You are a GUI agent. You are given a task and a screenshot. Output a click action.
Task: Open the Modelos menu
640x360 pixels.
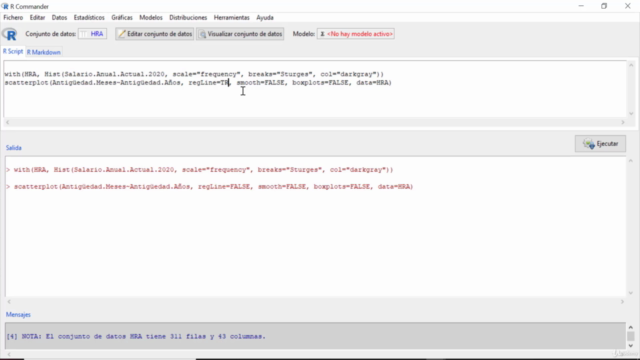pos(151,18)
